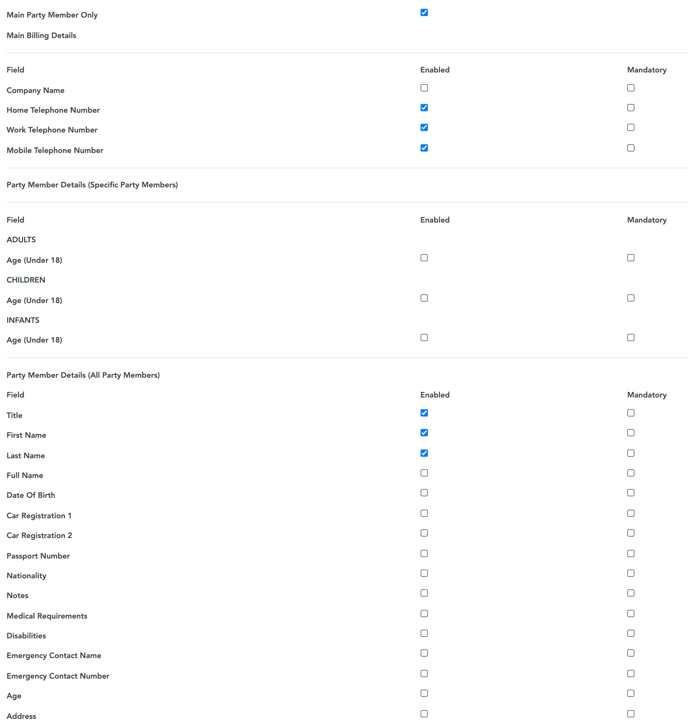Enable the Full Name field

tap(424, 473)
